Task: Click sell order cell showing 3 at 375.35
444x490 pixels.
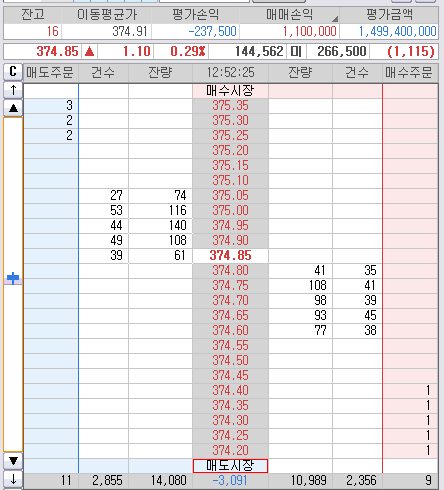Action: 51,105
